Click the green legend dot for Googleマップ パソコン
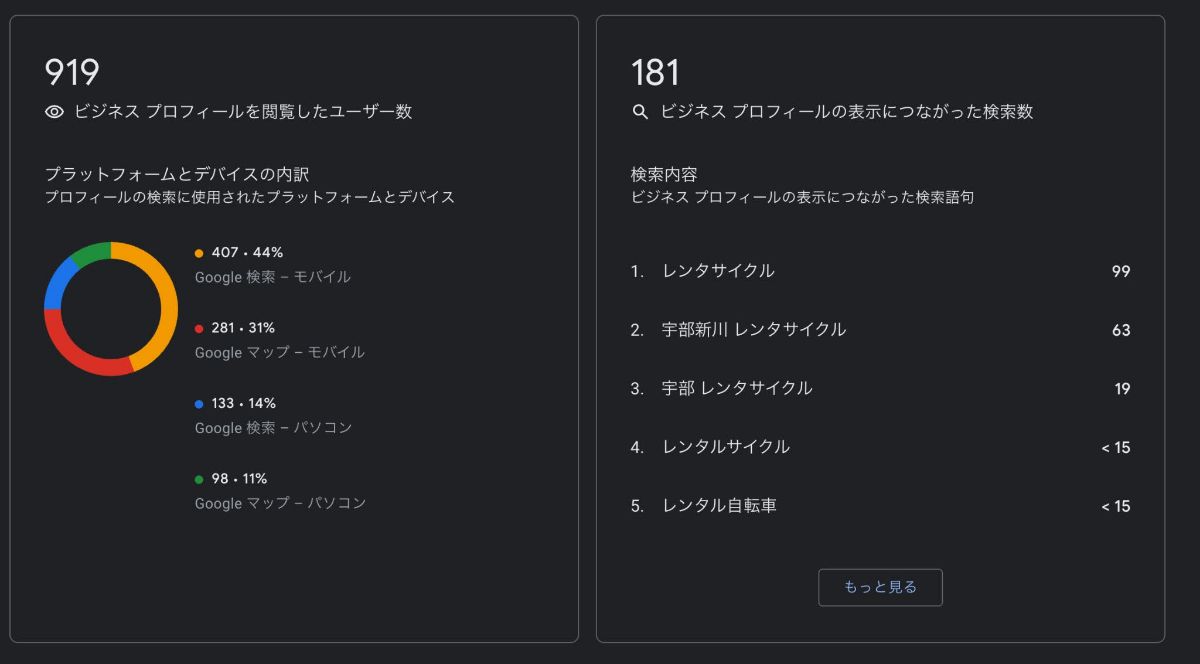Viewport: 1200px width, 664px height. (x=199, y=479)
